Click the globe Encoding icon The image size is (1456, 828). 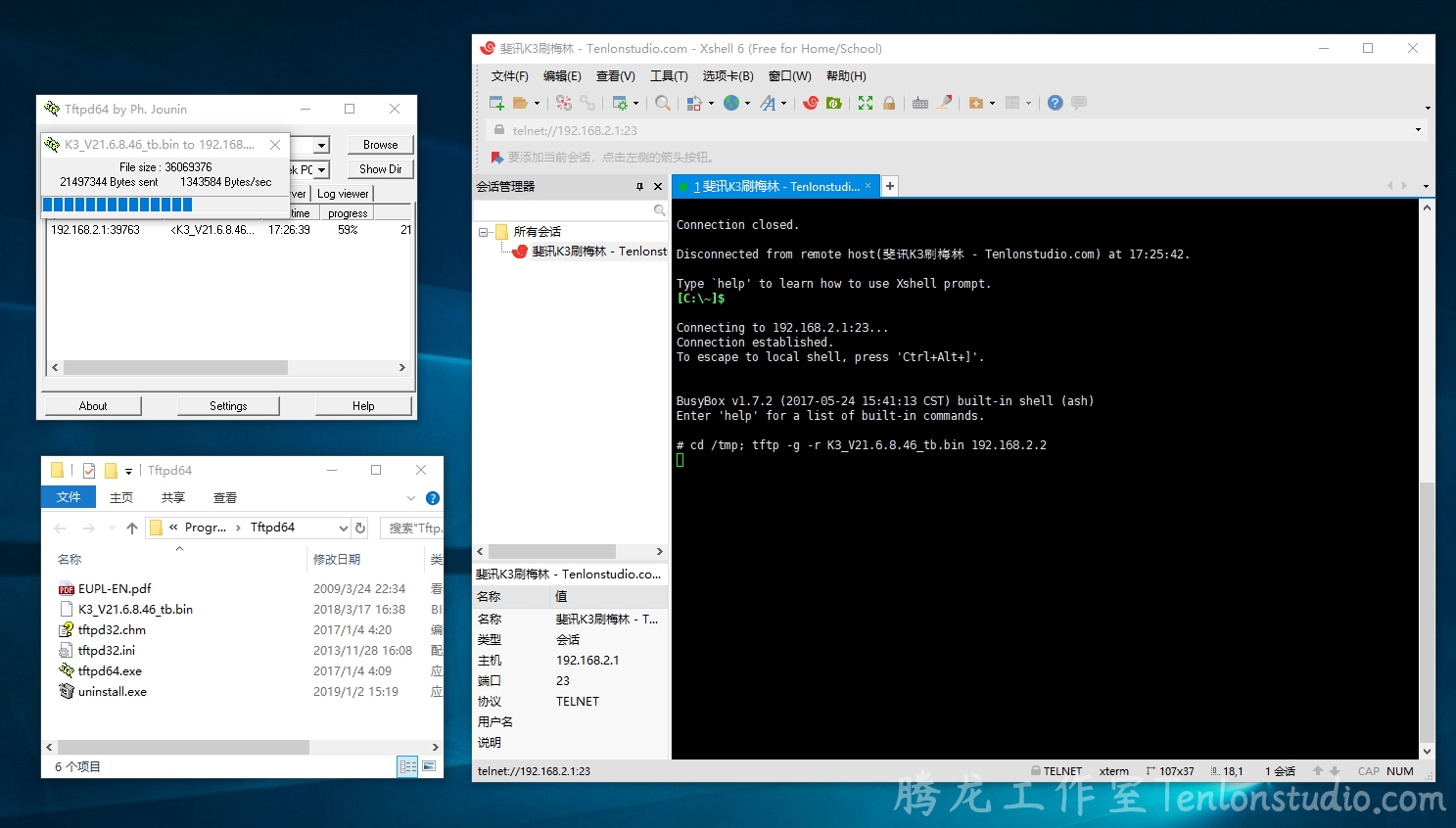(x=730, y=103)
